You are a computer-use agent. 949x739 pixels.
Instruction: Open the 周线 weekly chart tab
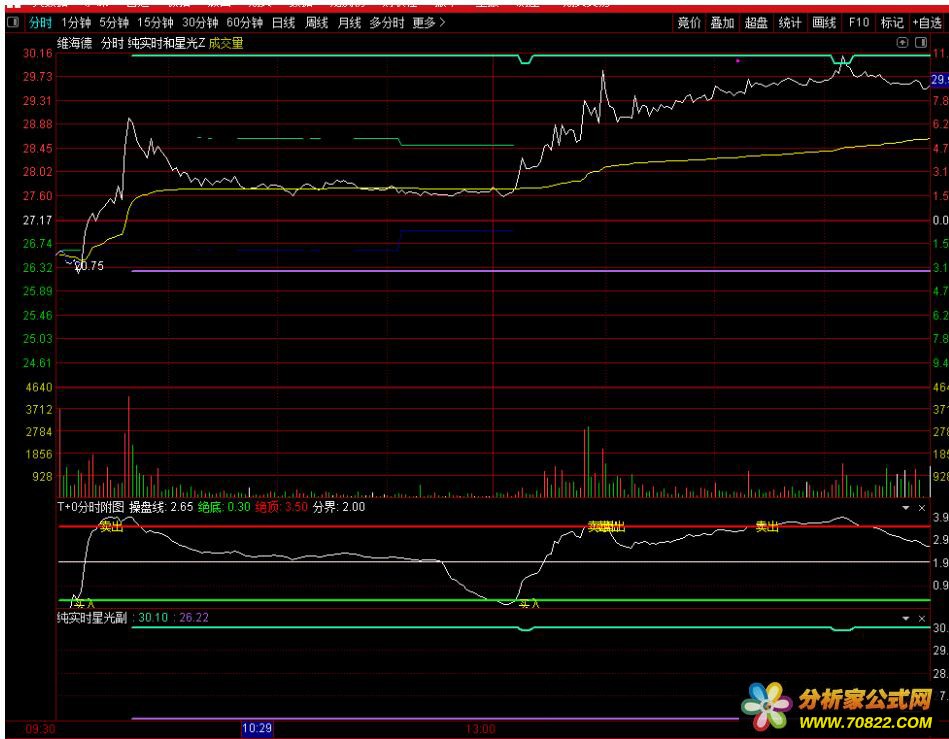pos(316,23)
